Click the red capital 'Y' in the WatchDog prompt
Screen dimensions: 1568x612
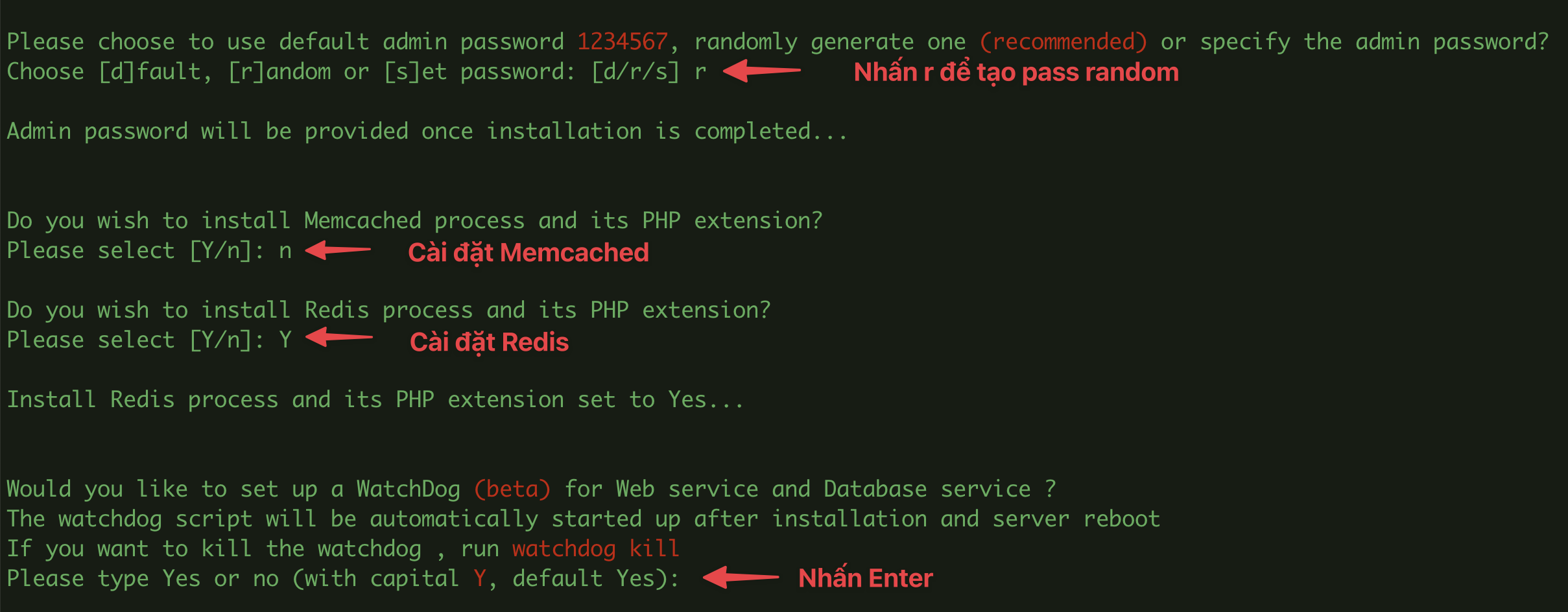tap(480, 578)
